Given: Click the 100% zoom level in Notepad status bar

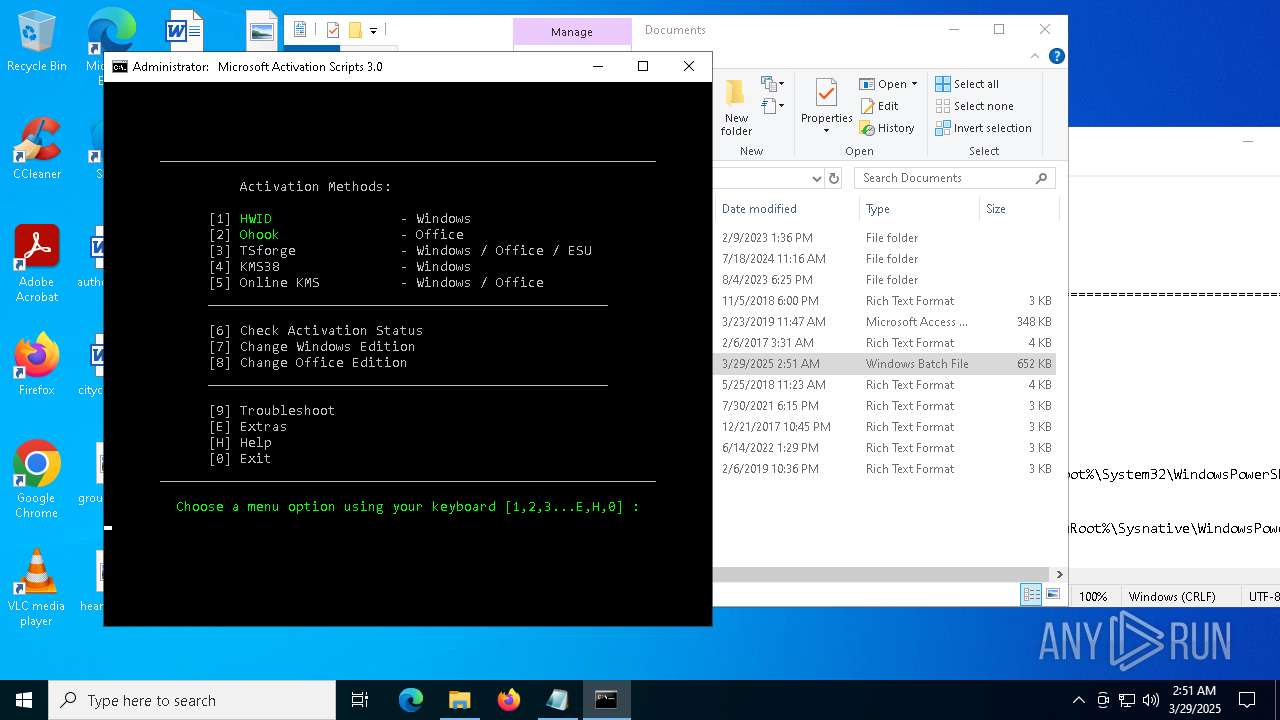Looking at the screenshot, I should pyautogui.click(x=1092, y=596).
